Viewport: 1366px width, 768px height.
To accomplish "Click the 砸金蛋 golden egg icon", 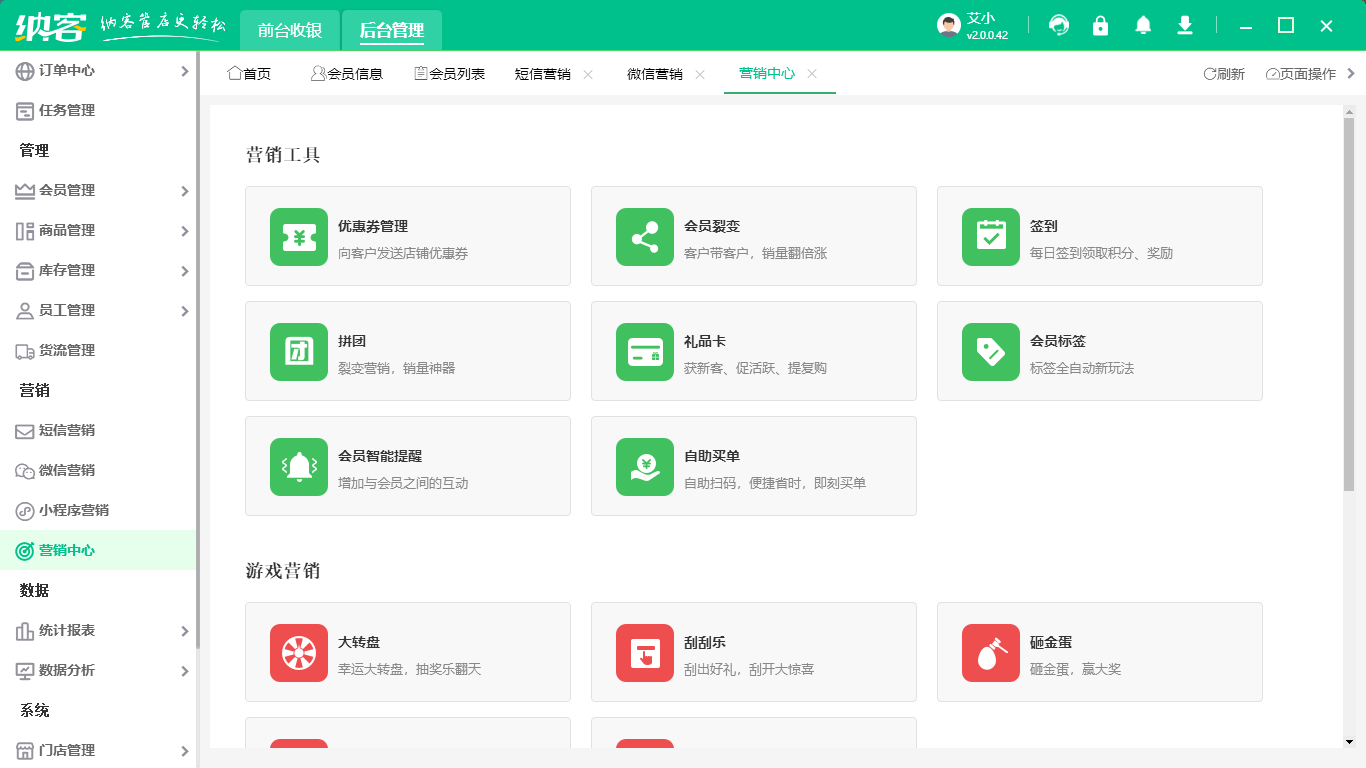I will pos(990,652).
